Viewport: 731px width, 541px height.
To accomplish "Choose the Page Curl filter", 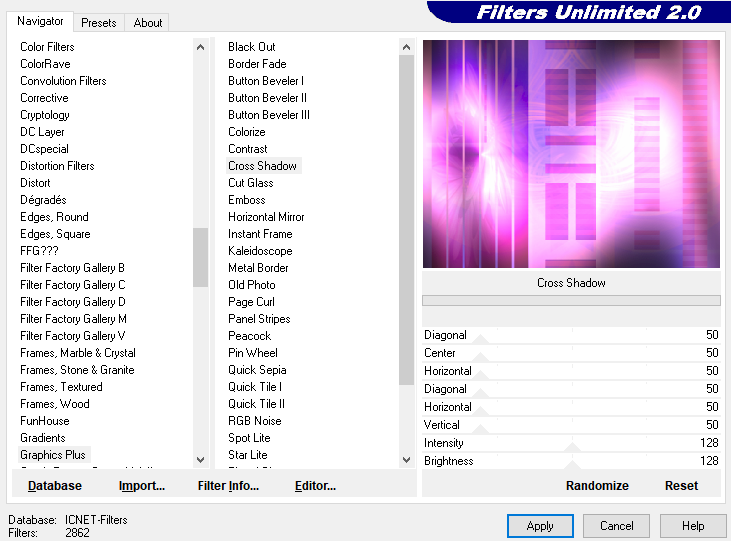I will click(x=251, y=302).
